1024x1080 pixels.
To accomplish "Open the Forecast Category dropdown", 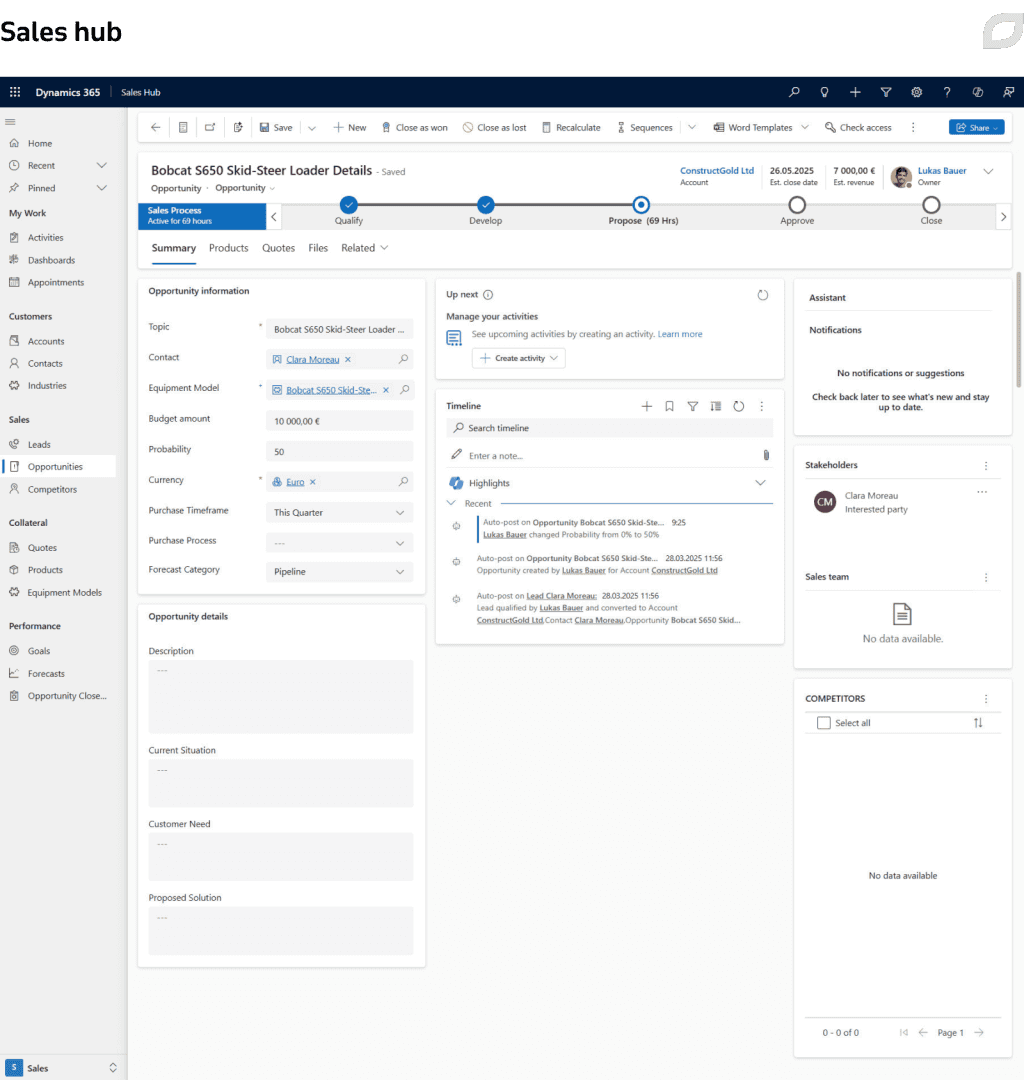I will click(339, 572).
